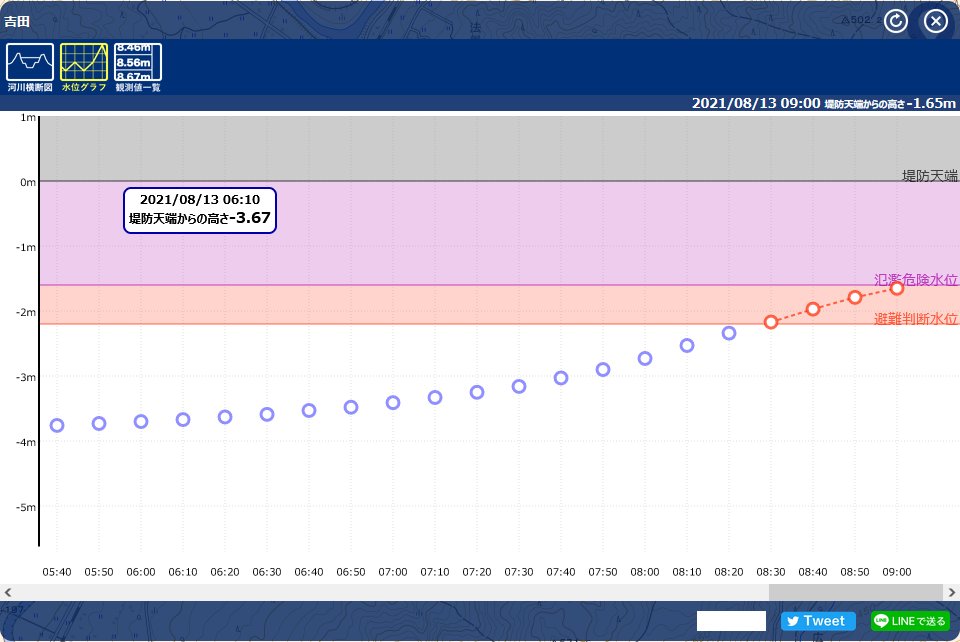Image resolution: width=960 pixels, height=642 pixels.
Task: Reload the graph with the refresh icon
Action: tap(896, 21)
